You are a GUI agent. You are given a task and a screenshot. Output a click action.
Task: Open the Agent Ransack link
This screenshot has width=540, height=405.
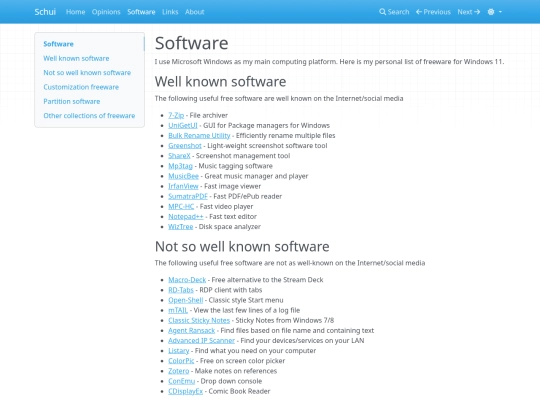click(191, 331)
